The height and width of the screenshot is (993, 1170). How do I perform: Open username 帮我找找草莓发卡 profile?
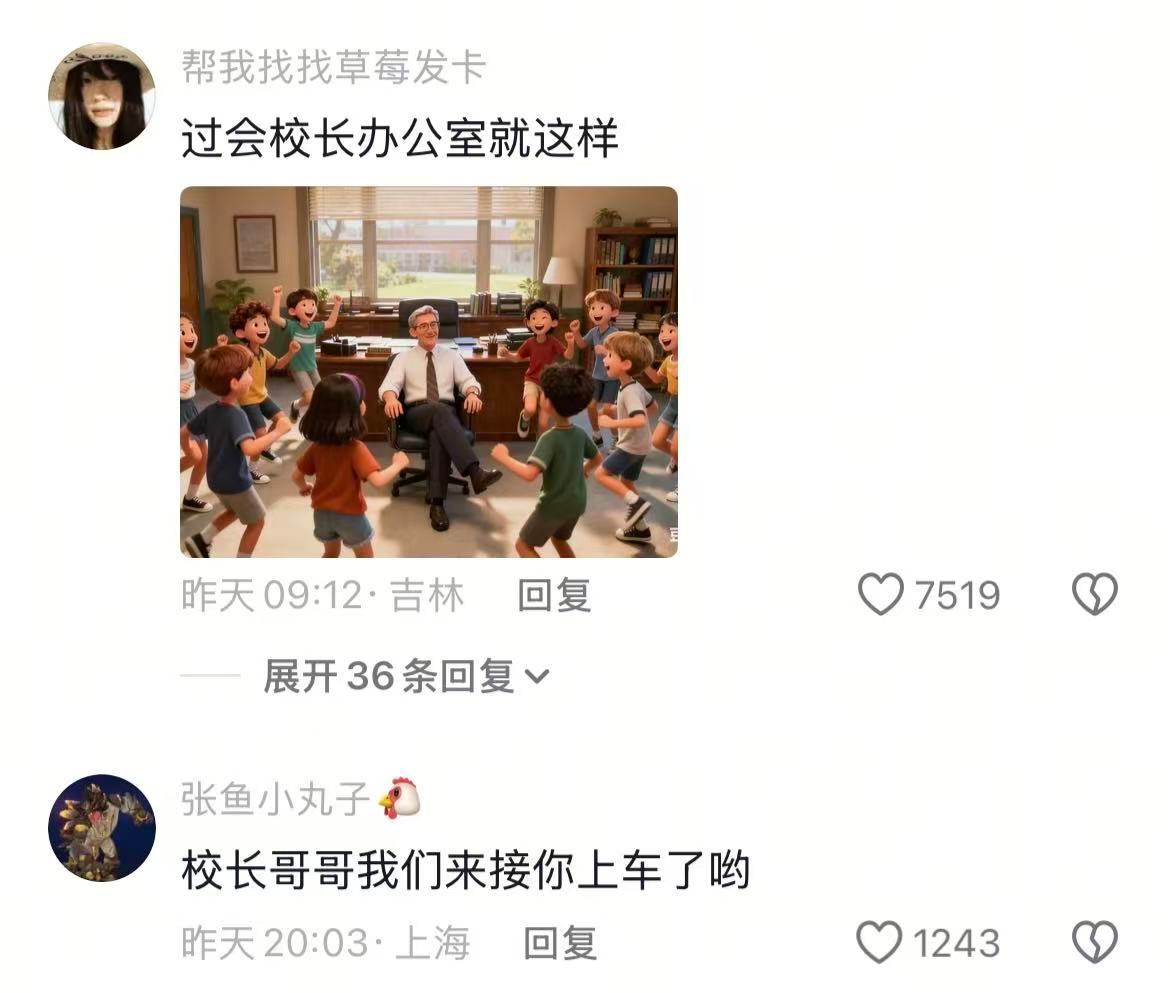click(334, 66)
